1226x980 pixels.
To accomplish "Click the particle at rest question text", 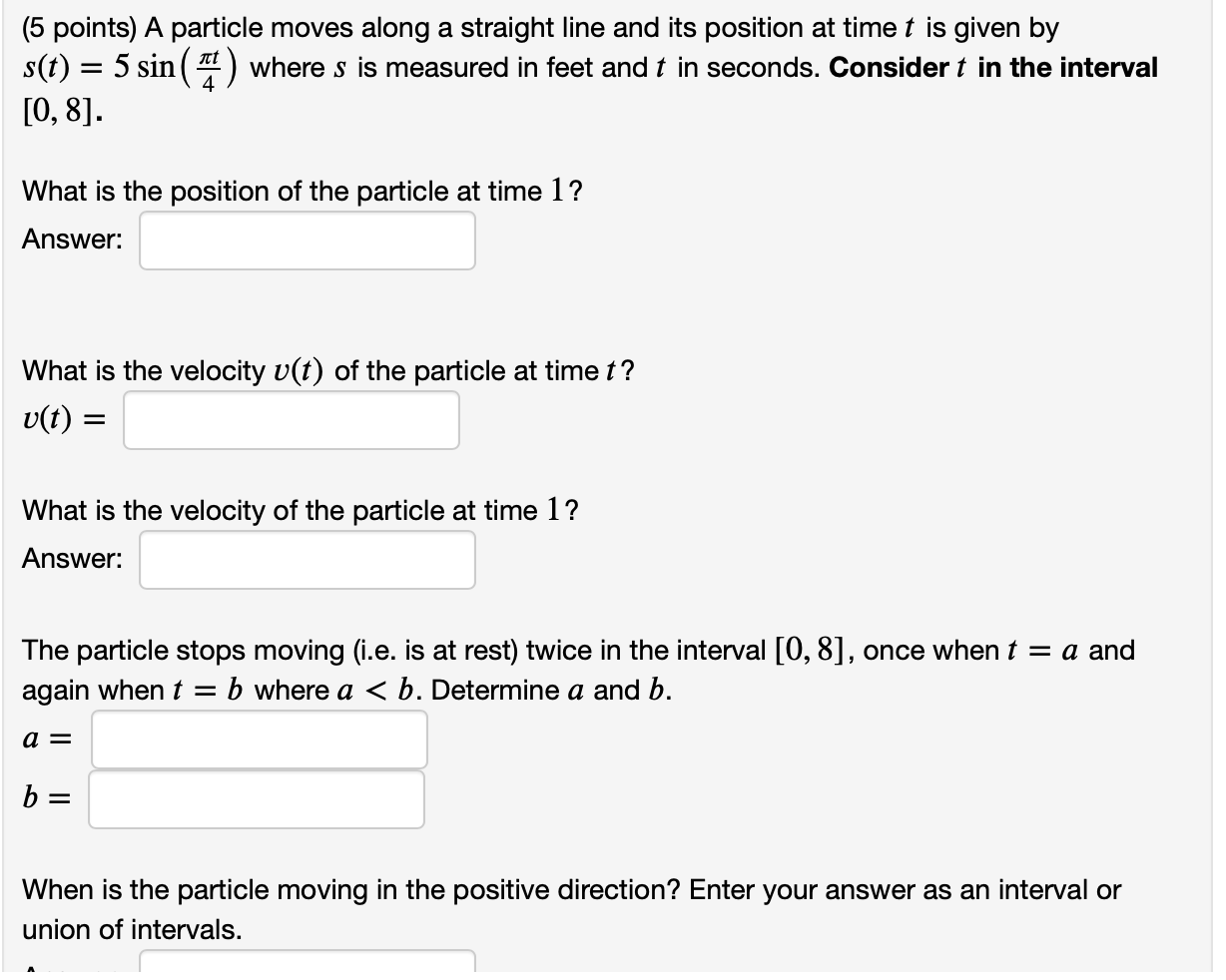I will [579, 669].
